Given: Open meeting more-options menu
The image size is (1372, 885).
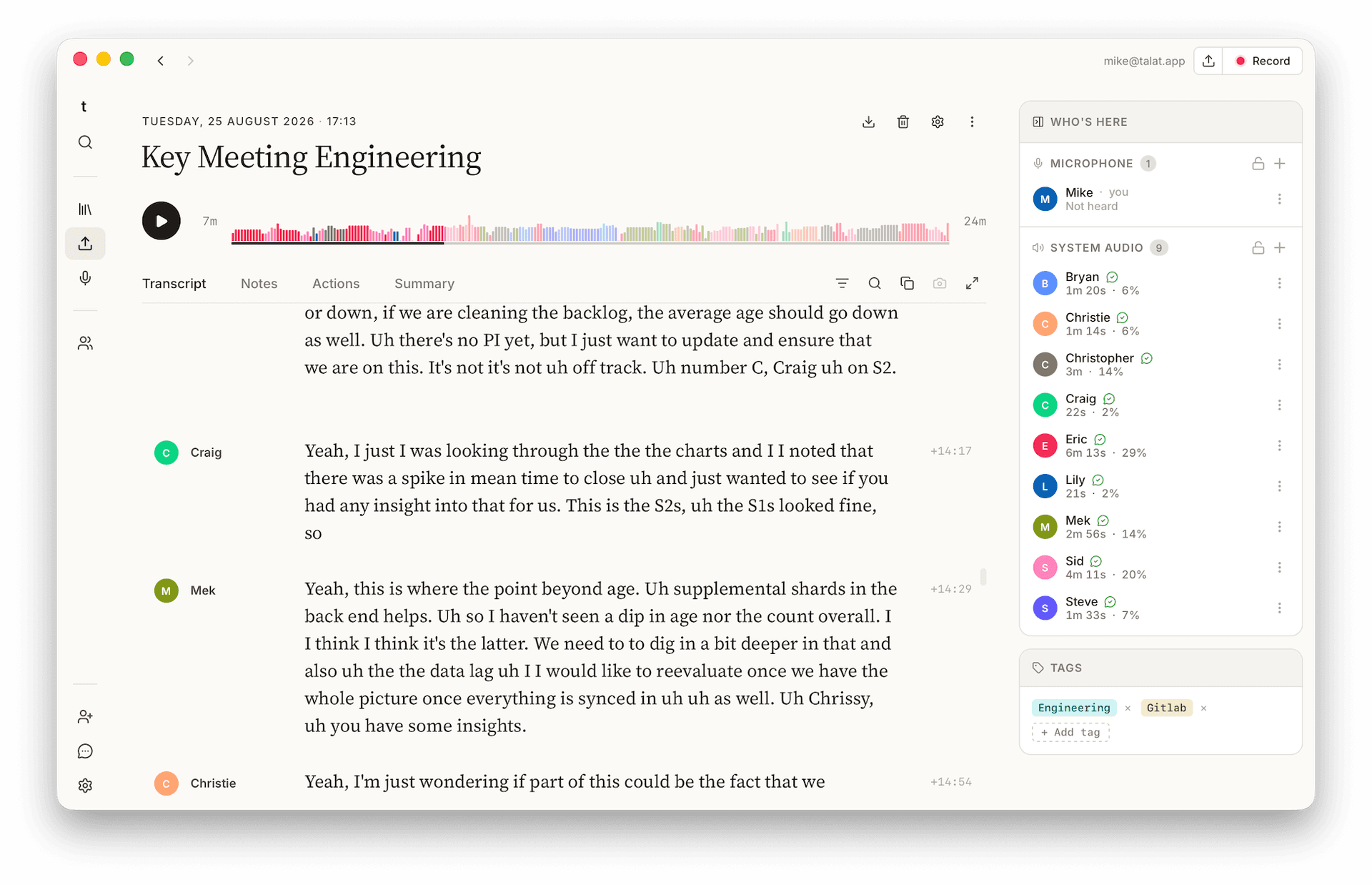Looking at the screenshot, I should pos(971,122).
